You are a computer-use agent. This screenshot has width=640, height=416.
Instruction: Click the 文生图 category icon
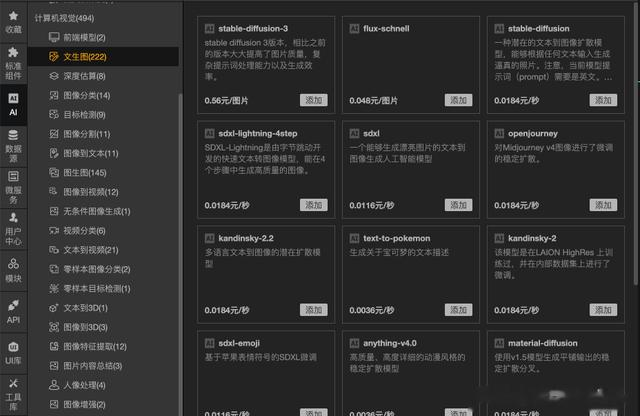[54, 56]
